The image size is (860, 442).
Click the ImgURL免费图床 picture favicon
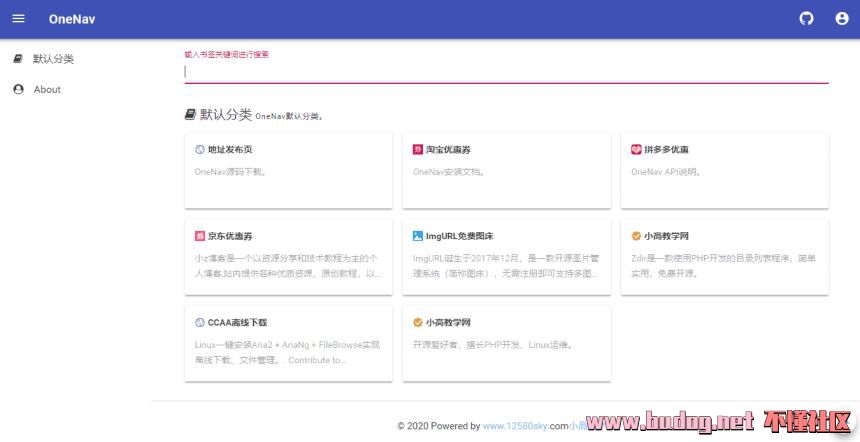click(417, 236)
